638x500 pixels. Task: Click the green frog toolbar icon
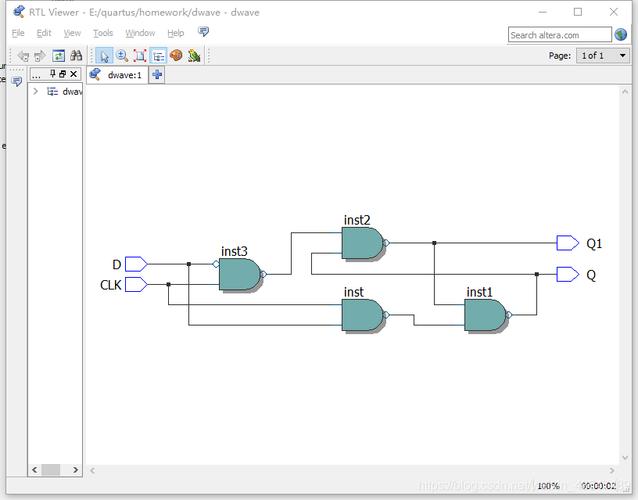pos(194,55)
